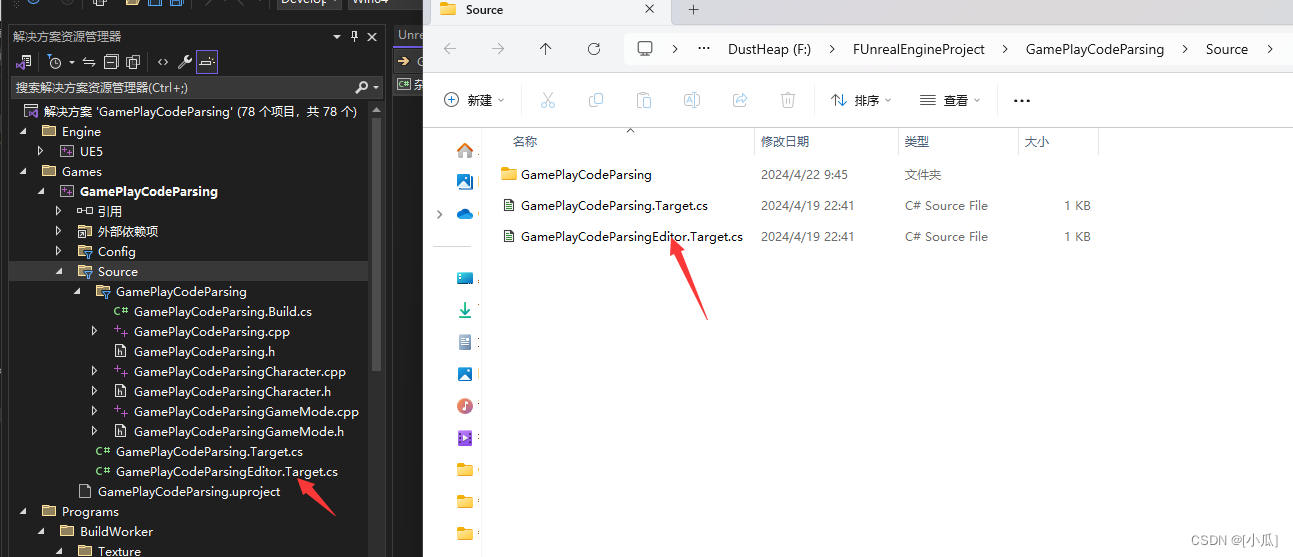Click the Copy icon in File Explorer toolbar

(596, 100)
